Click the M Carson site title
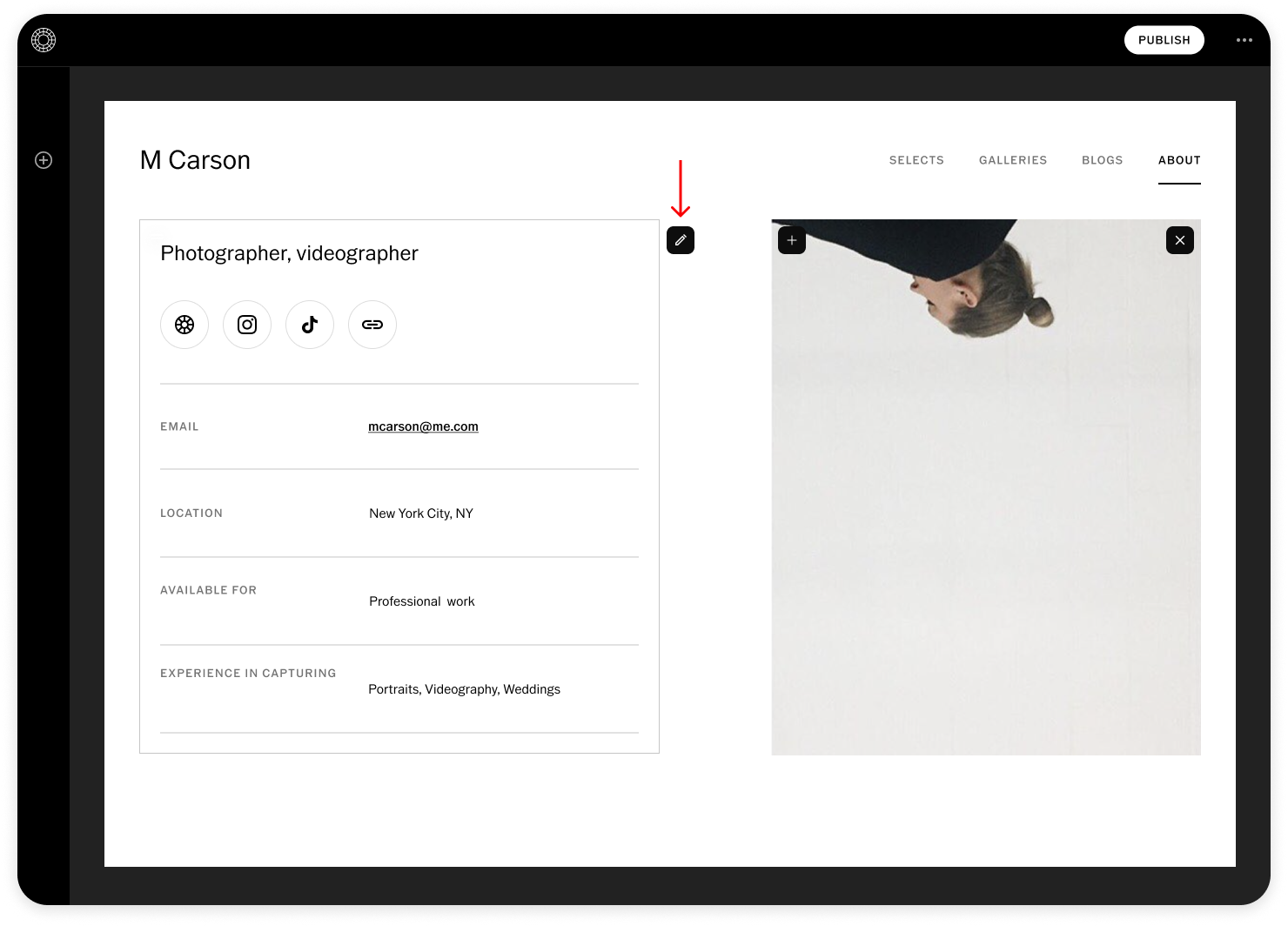 click(195, 160)
